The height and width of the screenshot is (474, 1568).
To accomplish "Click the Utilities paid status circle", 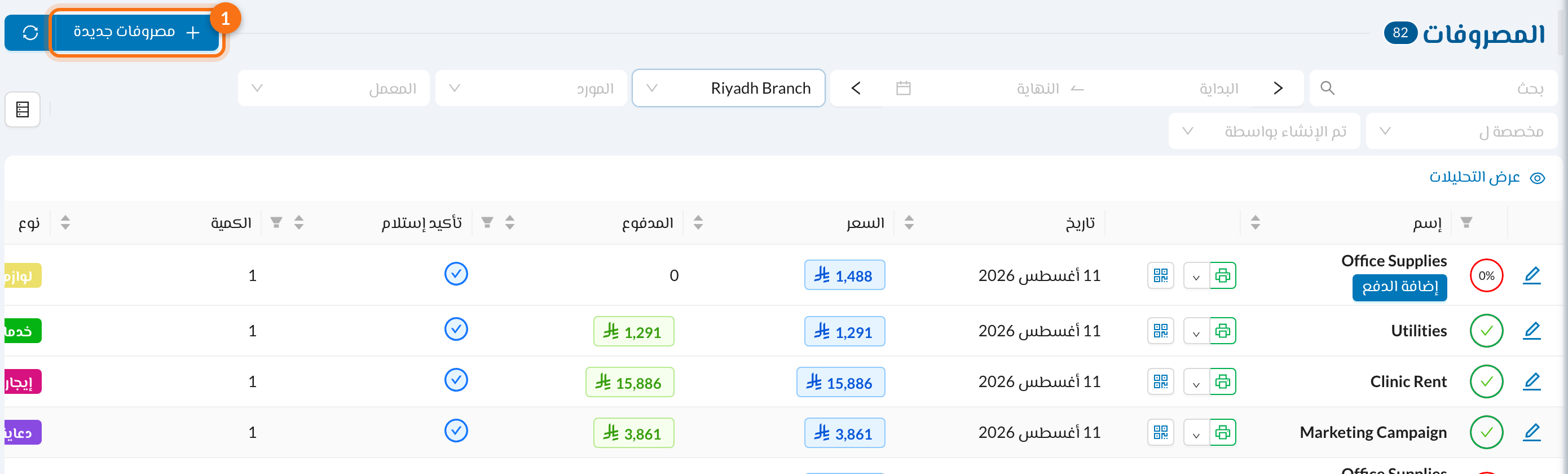I will [x=1486, y=331].
